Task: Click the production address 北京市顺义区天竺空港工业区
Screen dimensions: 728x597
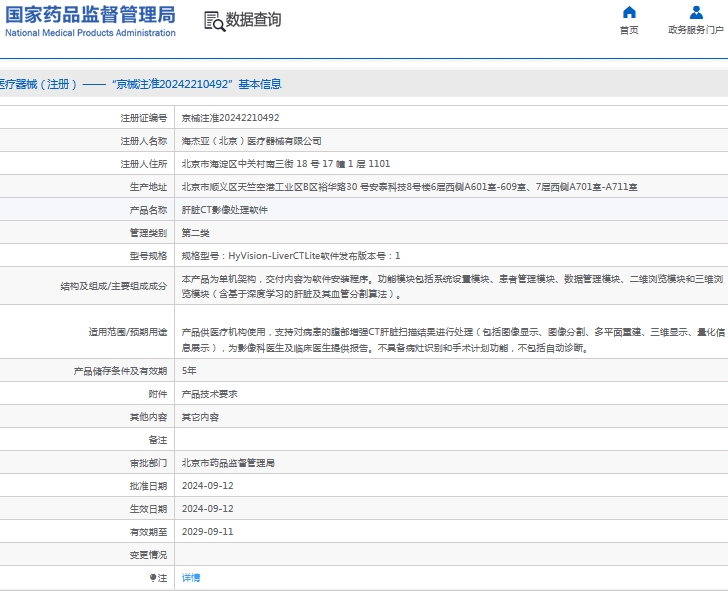Action: tap(409, 187)
